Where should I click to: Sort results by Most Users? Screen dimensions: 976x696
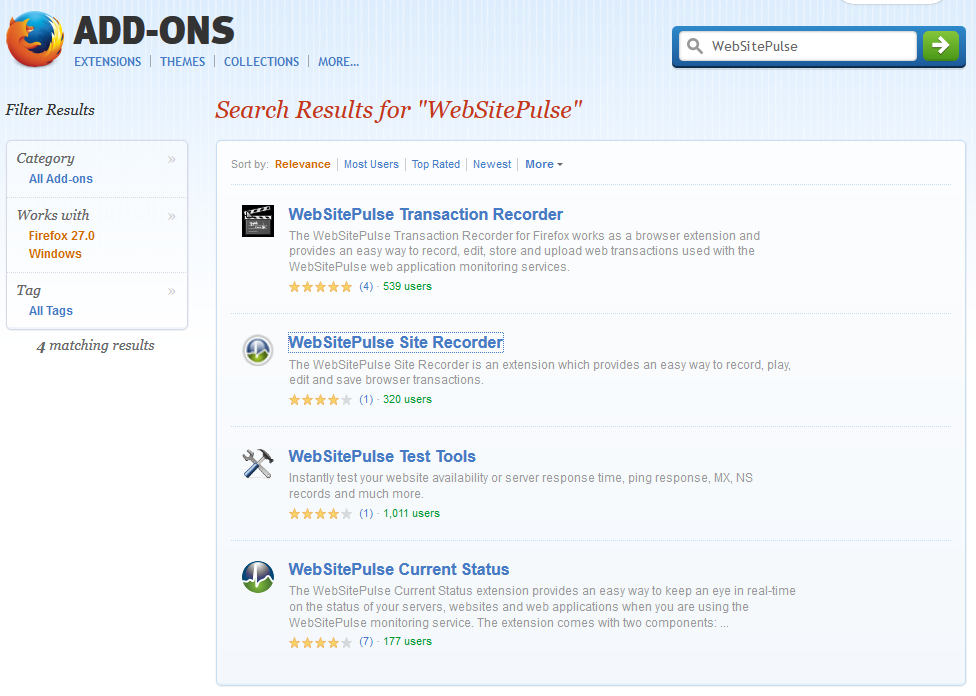point(372,164)
